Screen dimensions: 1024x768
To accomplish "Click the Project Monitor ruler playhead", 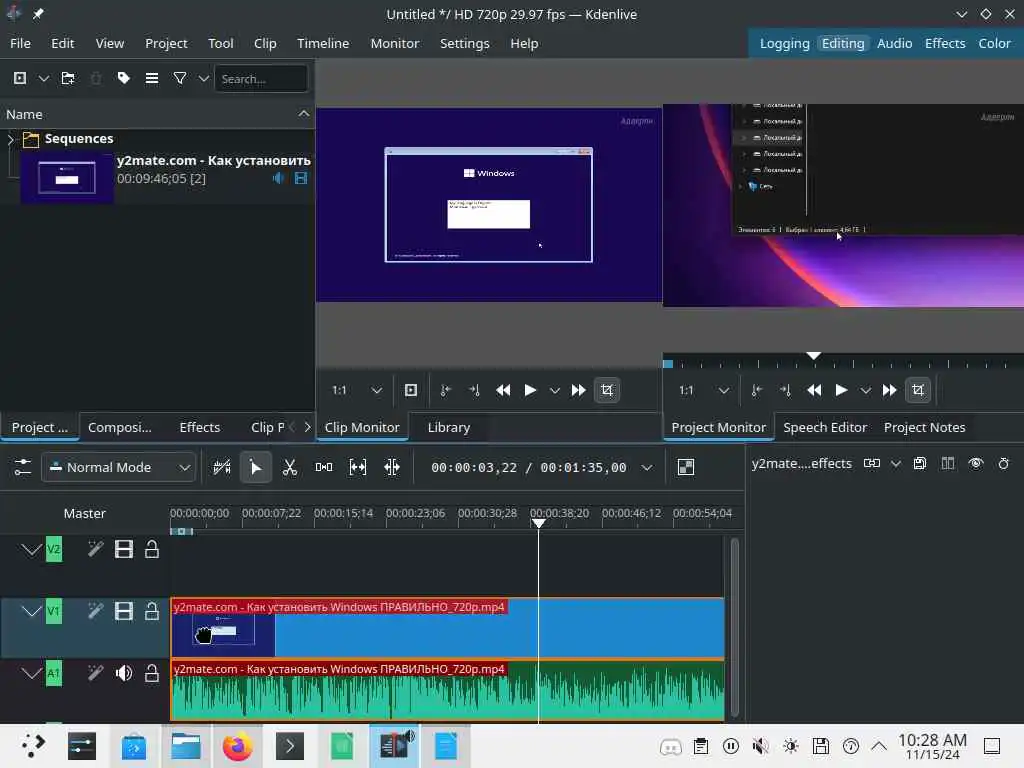I will point(814,356).
